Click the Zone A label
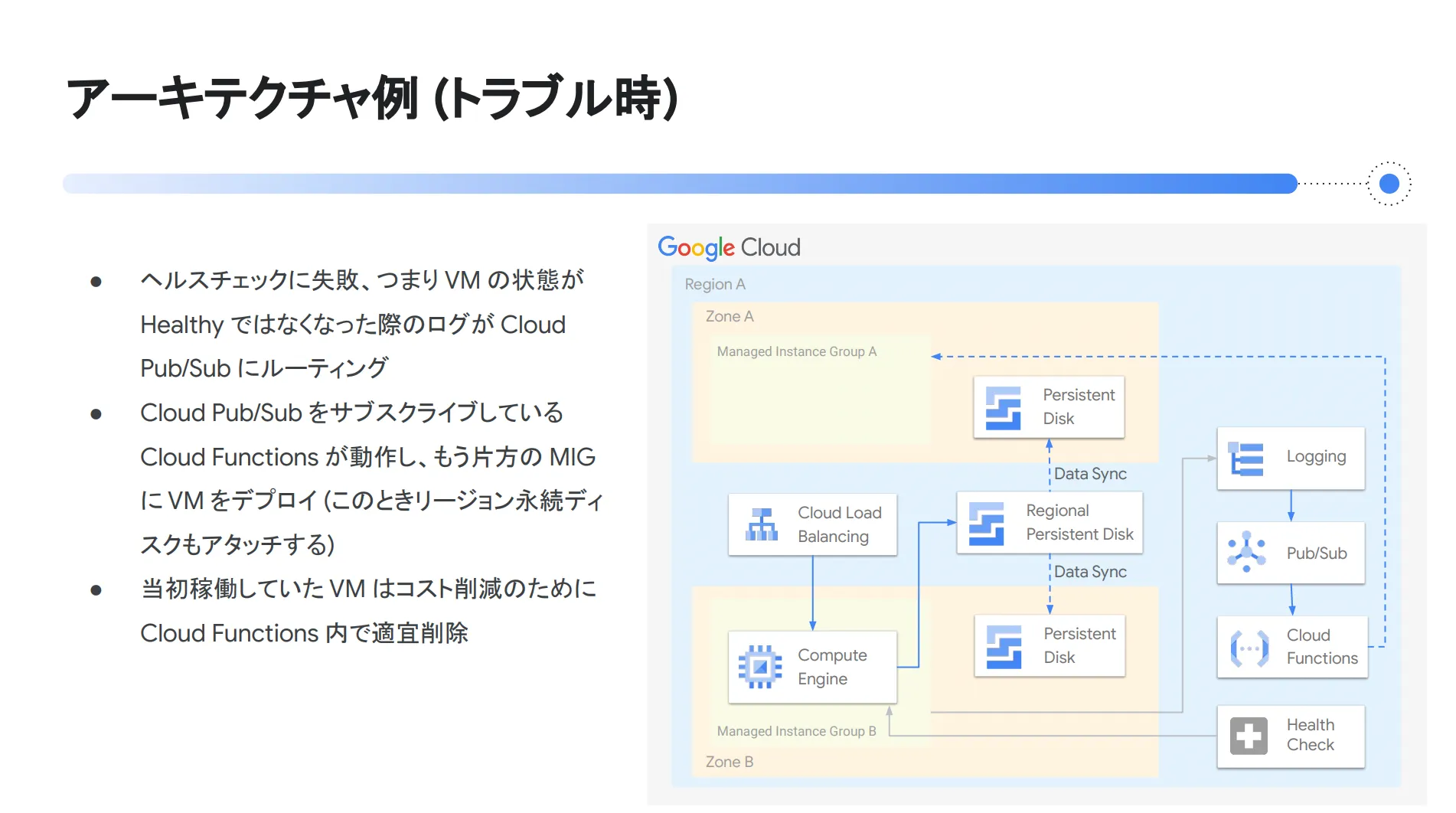 (x=730, y=316)
